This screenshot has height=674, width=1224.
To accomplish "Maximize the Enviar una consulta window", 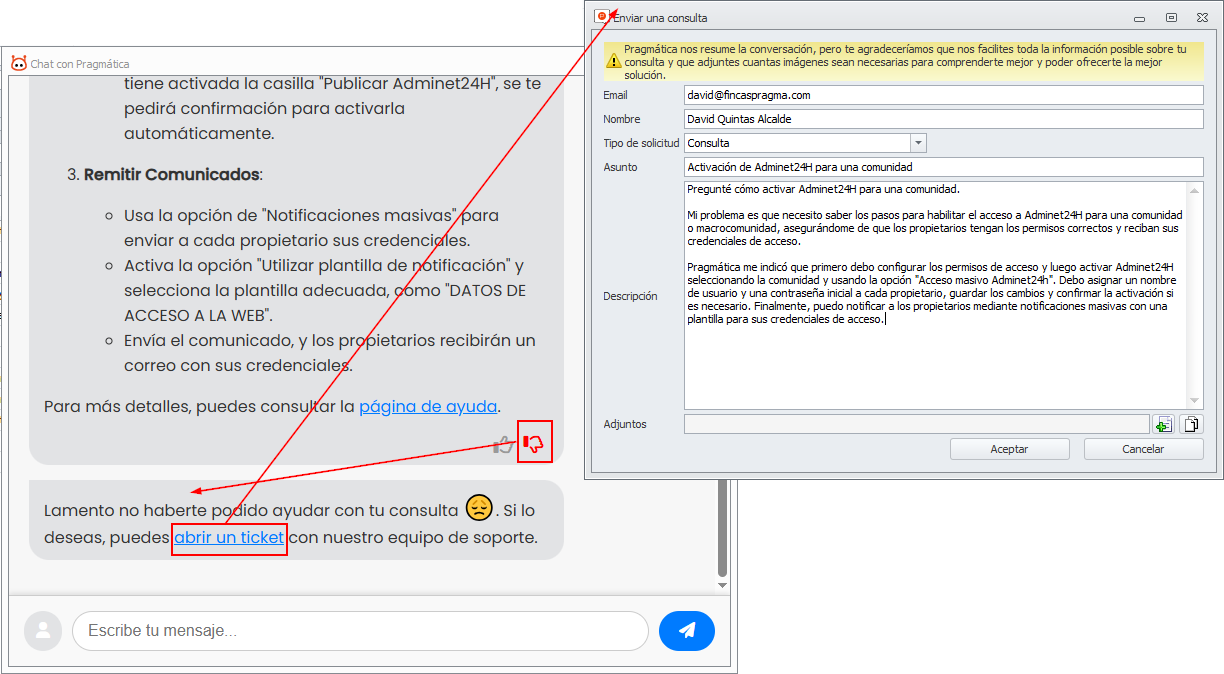I will coord(1171,17).
